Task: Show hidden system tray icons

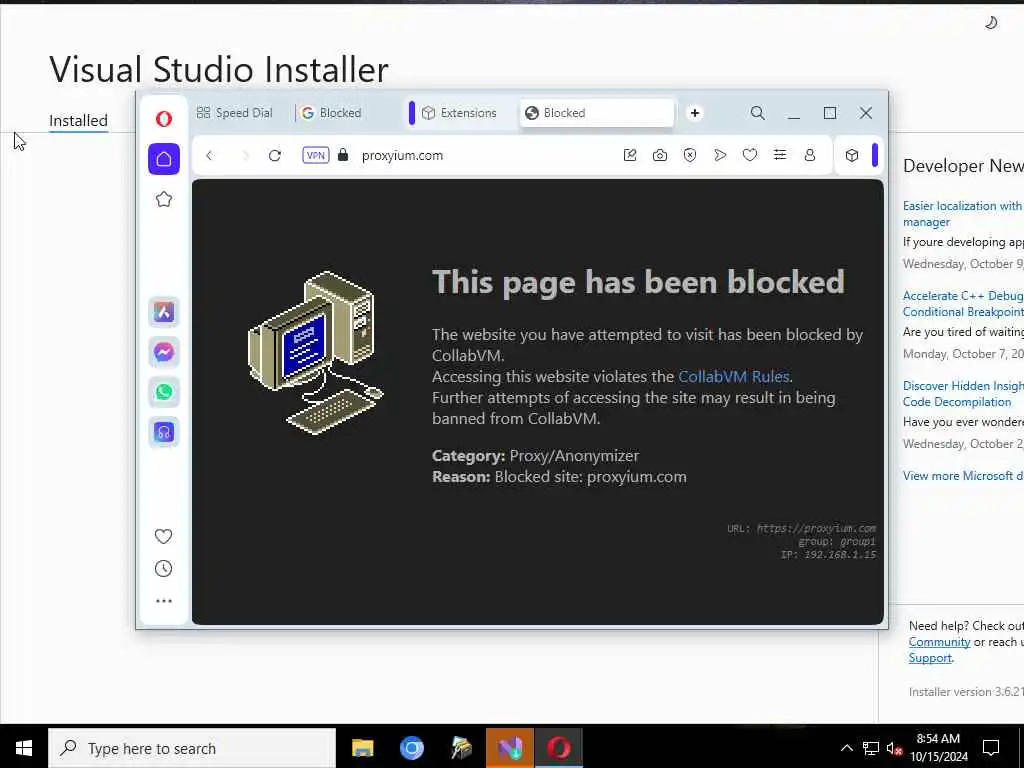Action: pyautogui.click(x=846, y=748)
